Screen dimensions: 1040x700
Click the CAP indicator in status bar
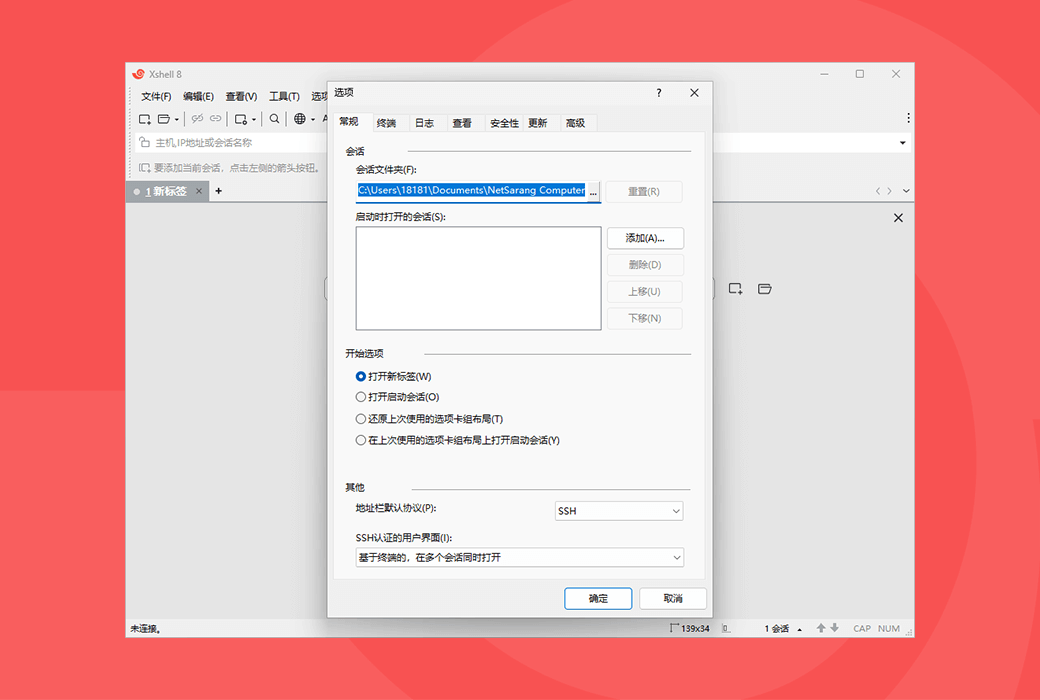pyautogui.click(x=862, y=628)
